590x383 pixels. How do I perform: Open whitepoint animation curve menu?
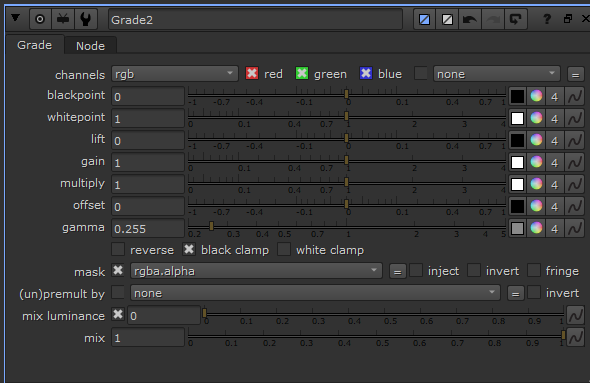tap(575, 119)
